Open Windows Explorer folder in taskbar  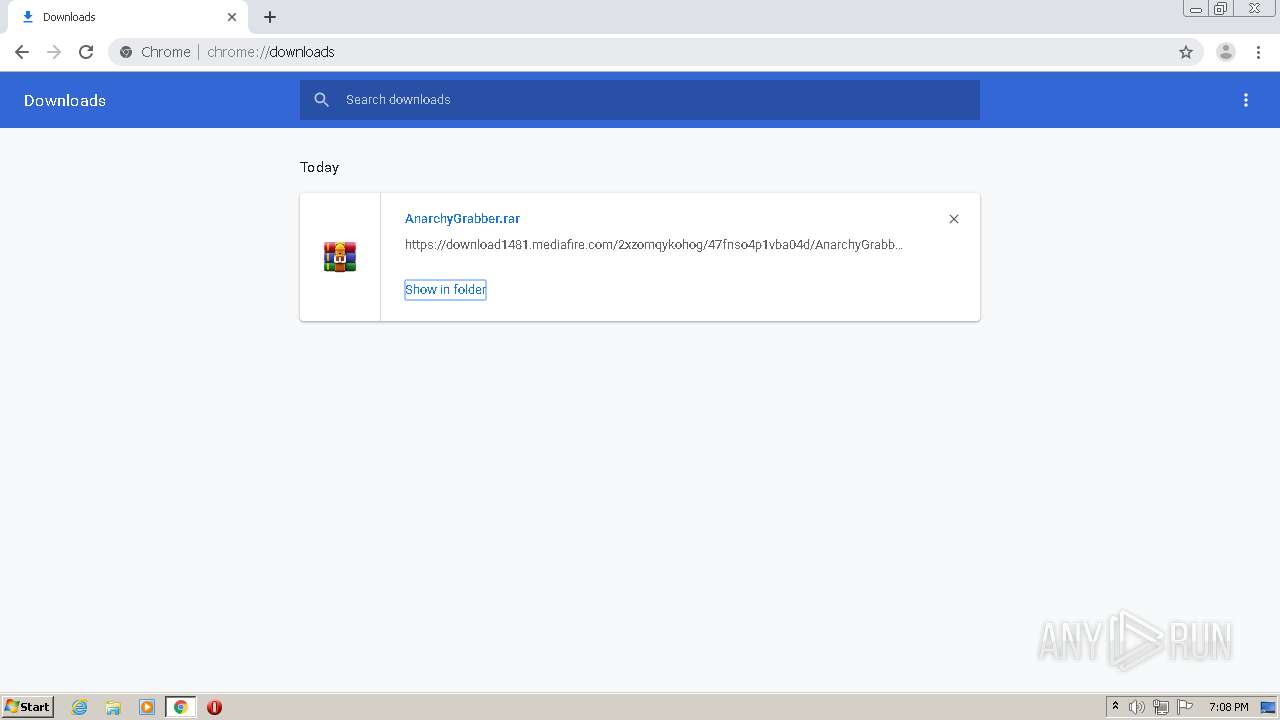pos(113,707)
